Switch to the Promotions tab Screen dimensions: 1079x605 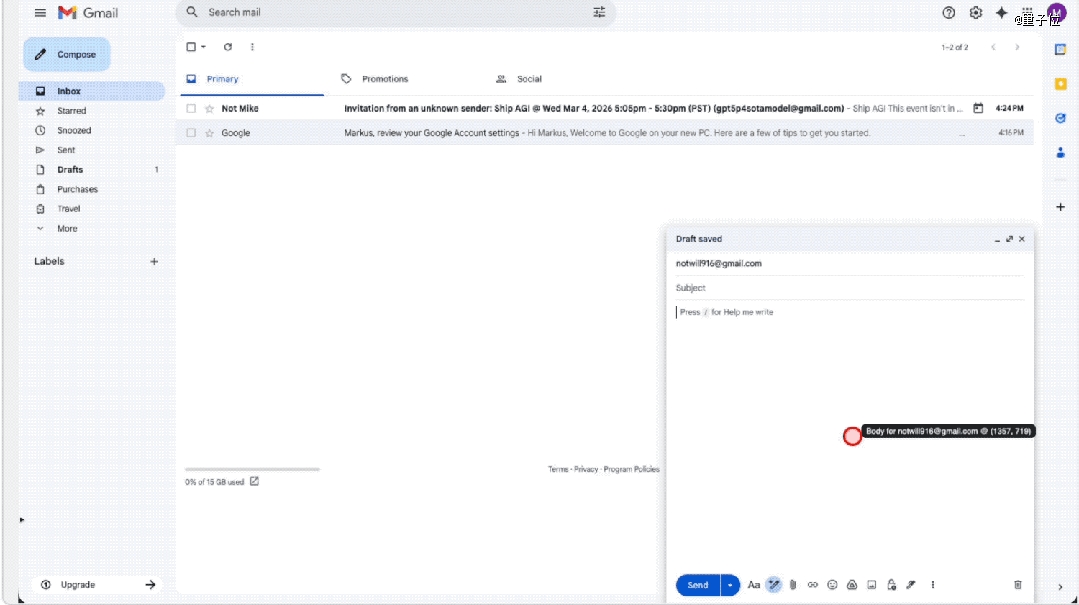(384, 79)
